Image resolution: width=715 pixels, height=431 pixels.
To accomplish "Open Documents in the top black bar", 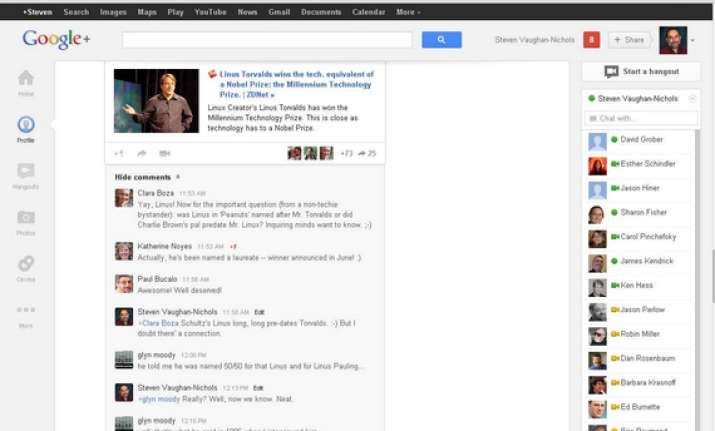I will (x=321, y=12).
